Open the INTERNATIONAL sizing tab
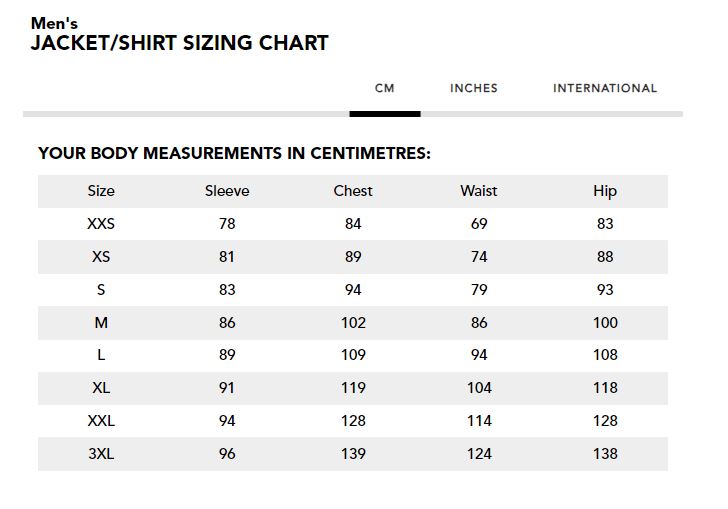 pyautogui.click(x=604, y=88)
